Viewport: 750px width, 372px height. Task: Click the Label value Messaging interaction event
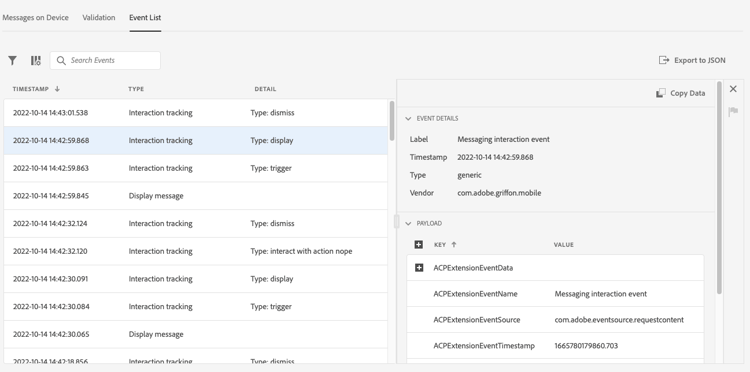503,140
